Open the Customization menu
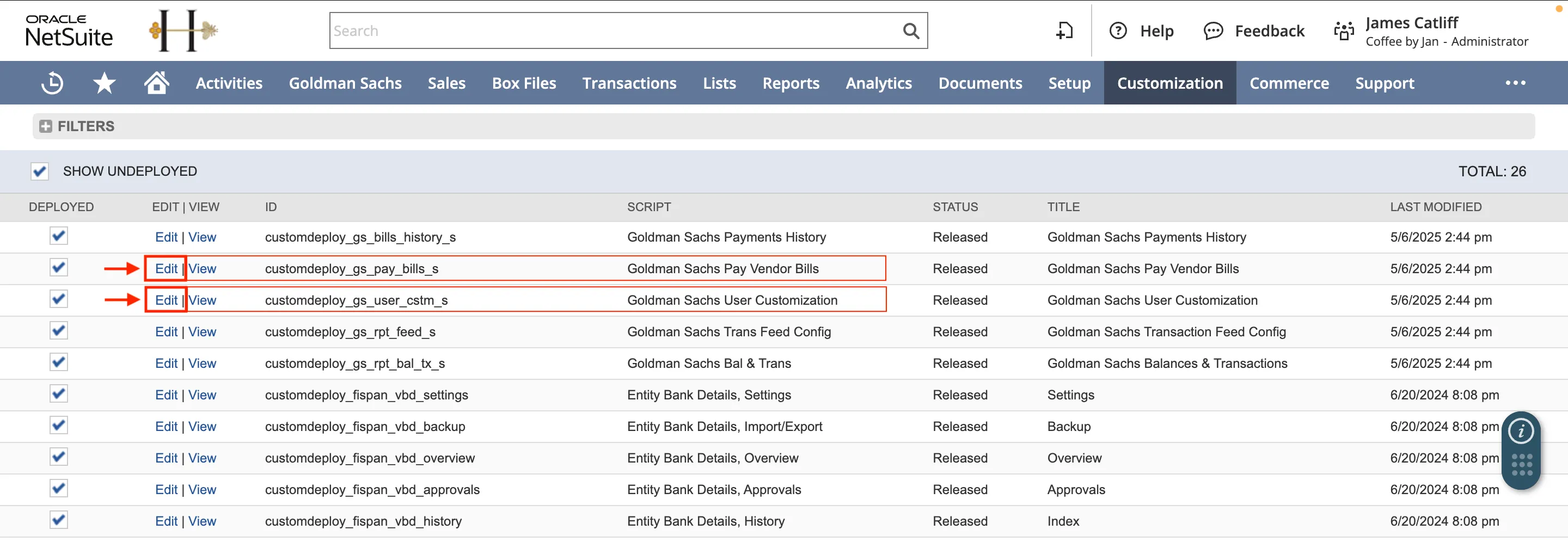This screenshot has width=1568, height=542. click(1169, 83)
